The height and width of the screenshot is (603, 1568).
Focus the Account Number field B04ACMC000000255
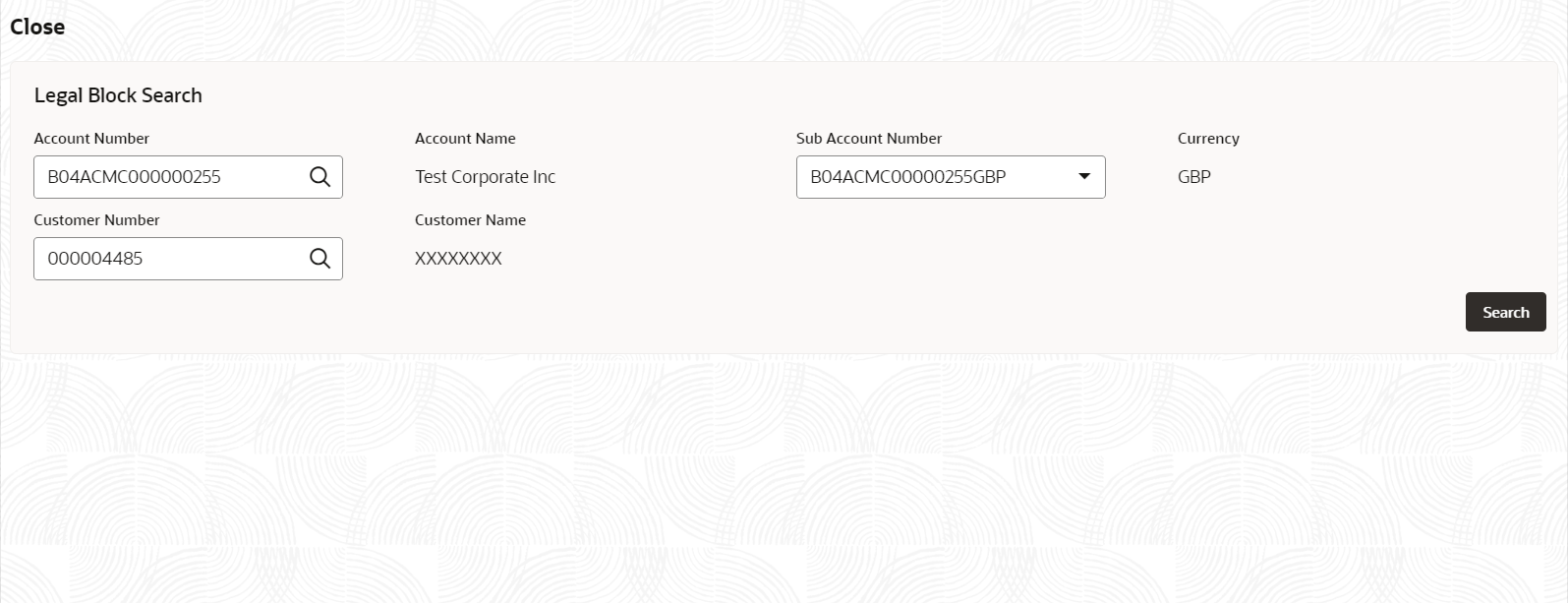[188, 177]
